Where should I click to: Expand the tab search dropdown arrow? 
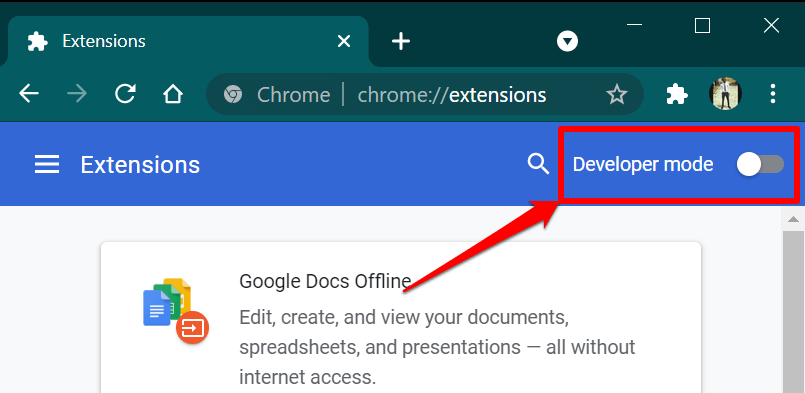coord(567,41)
